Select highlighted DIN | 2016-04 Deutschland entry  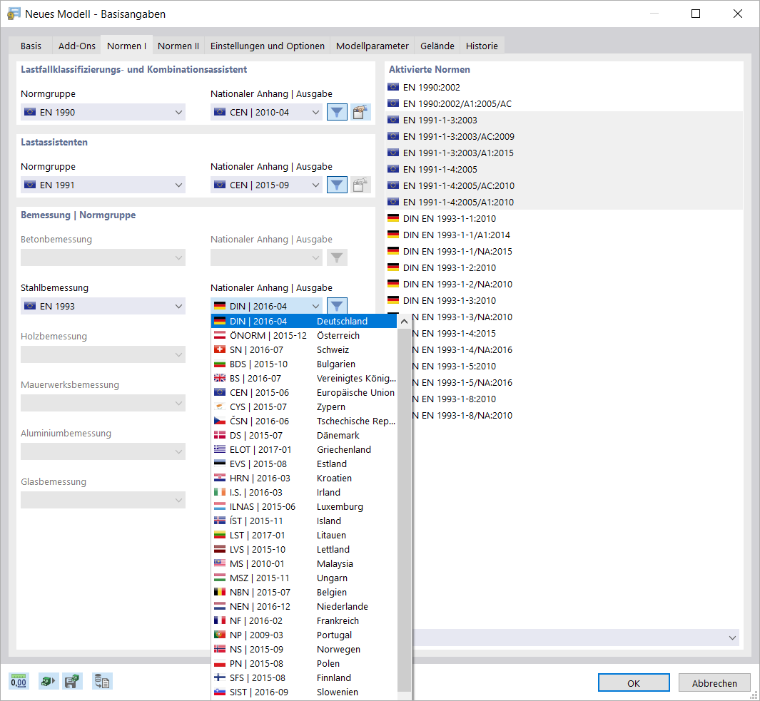pyautogui.click(x=304, y=321)
